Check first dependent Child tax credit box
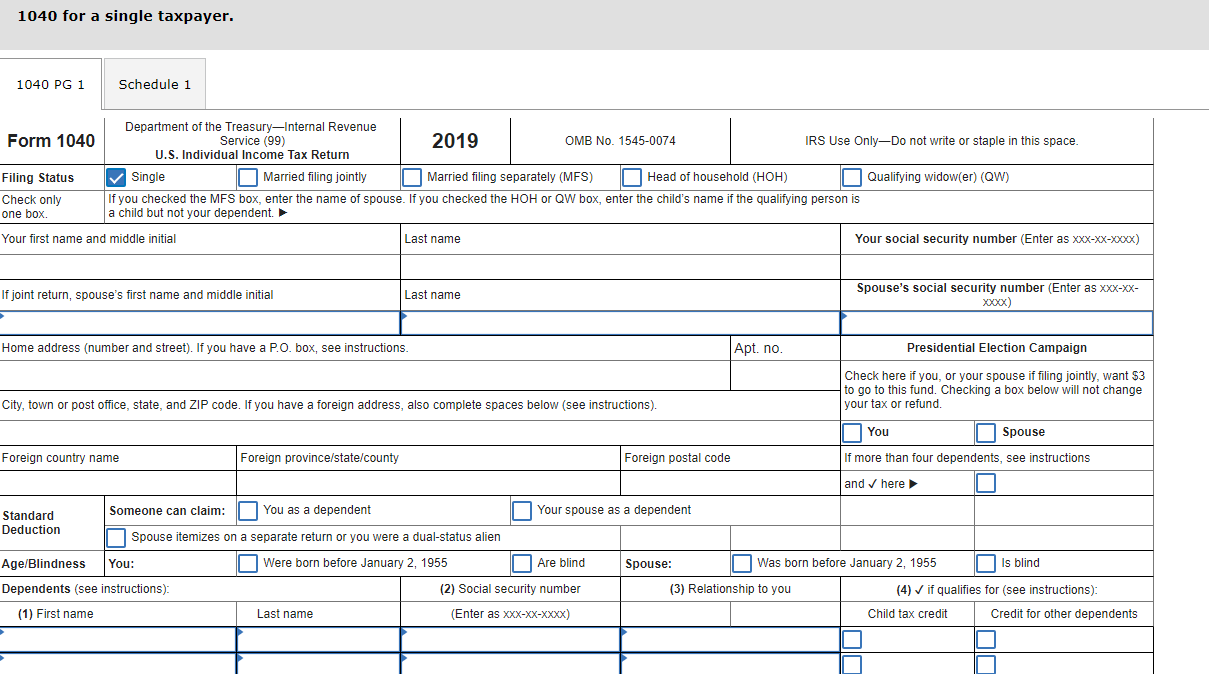1209x677 pixels. tap(852, 640)
